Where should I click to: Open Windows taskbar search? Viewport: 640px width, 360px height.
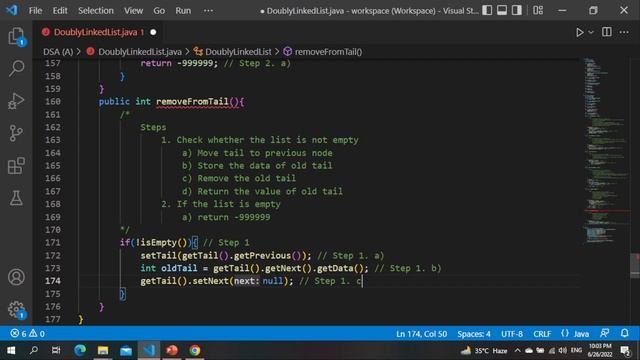(x=34, y=351)
